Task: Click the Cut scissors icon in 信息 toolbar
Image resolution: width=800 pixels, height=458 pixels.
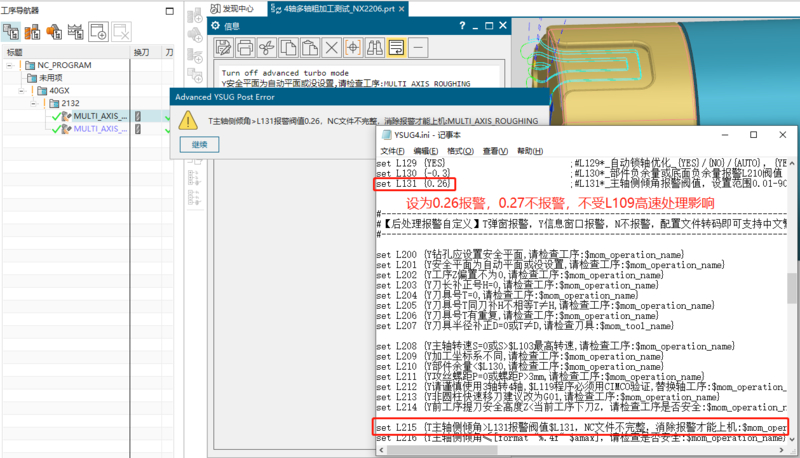Action: tap(267, 47)
